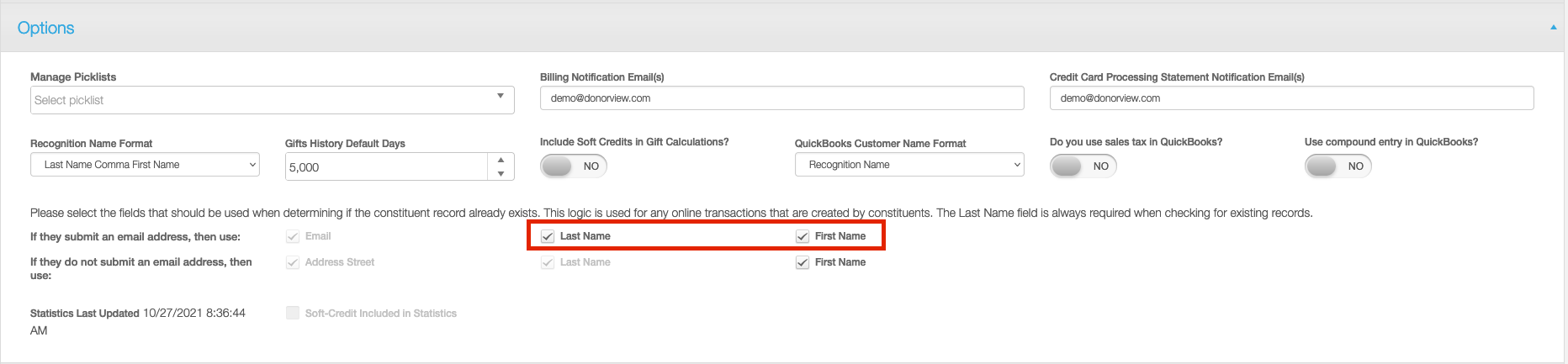Open the Recognition Name Format dropdown
The height and width of the screenshot is (364, 1568).
click(x=145, y=165)
